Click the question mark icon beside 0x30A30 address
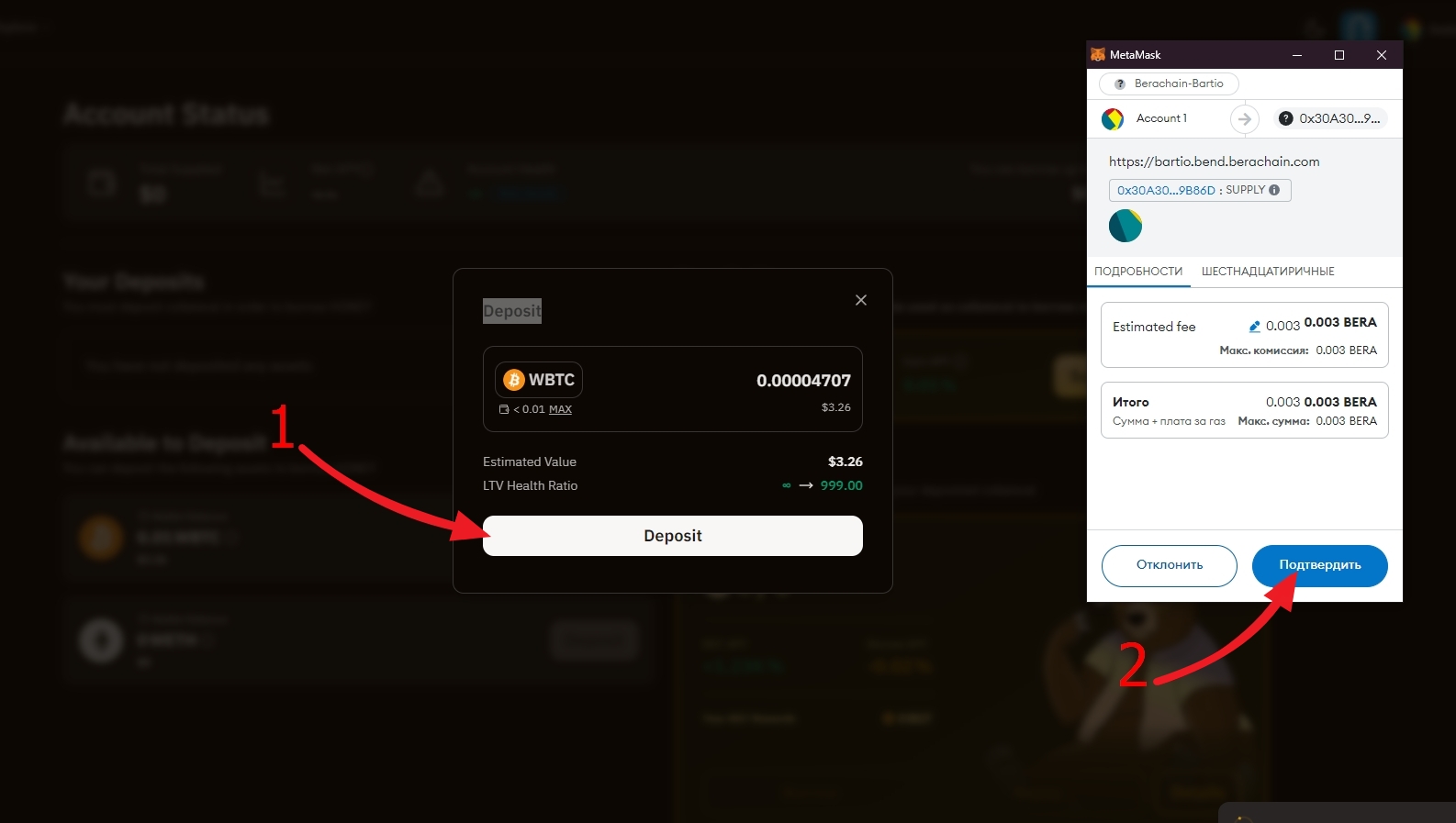Image resolution: width=1456 pixels, height=823 pixels. click(1286, 118)
